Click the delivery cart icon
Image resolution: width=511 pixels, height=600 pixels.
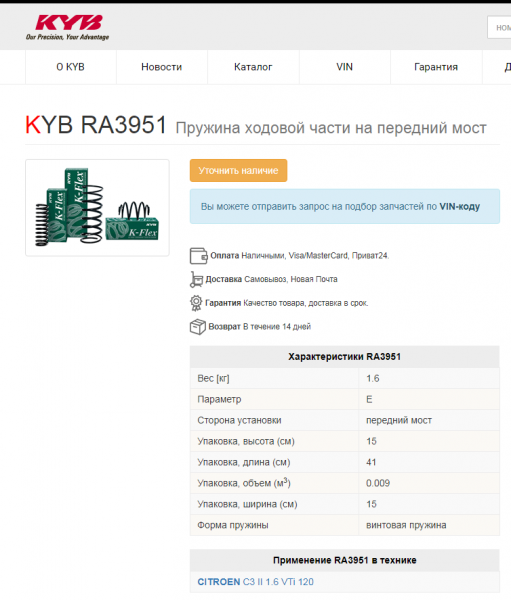point(196,279)
